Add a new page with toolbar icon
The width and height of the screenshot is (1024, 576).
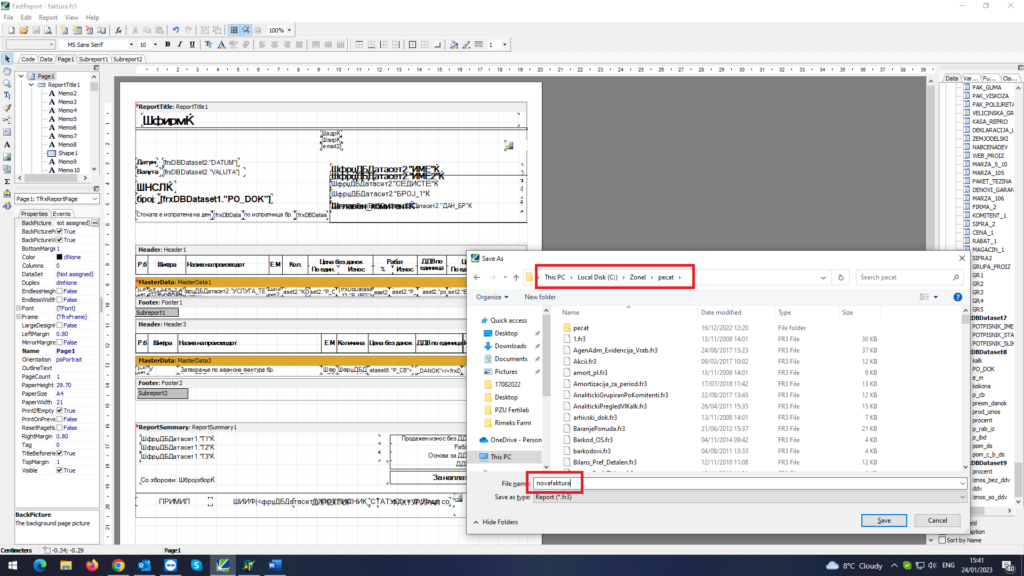tap(65, 30)
